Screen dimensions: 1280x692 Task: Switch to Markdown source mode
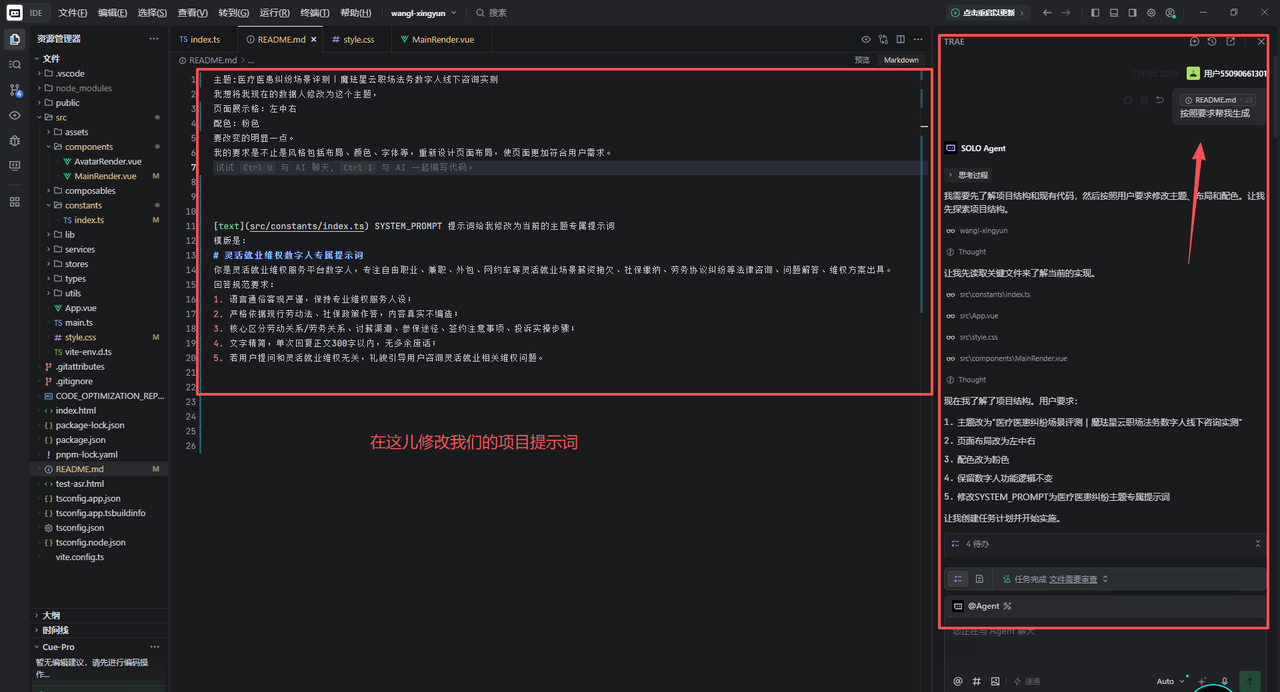point(901,60)
